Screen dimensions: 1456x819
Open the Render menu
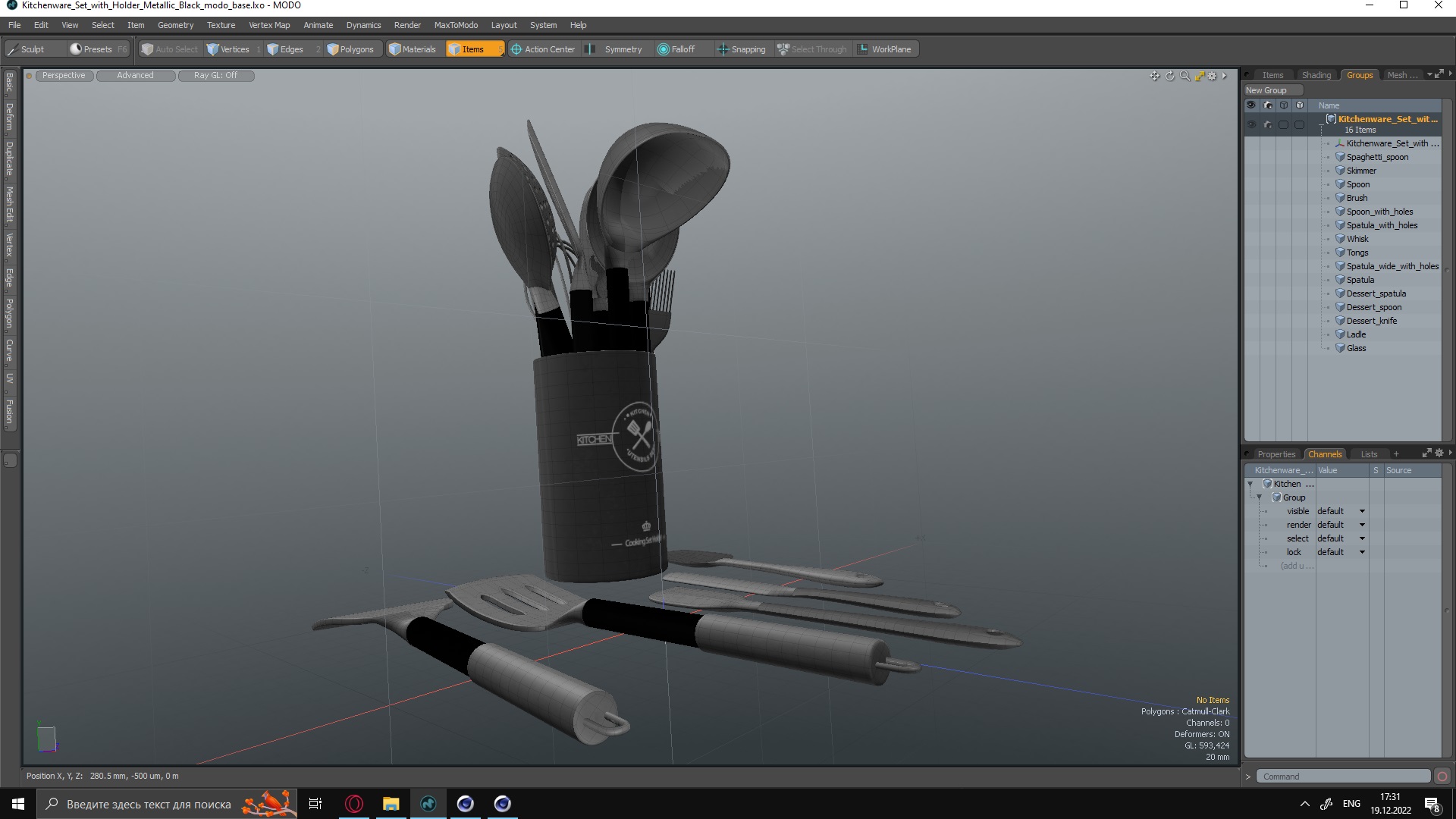(x=407, y=25)
